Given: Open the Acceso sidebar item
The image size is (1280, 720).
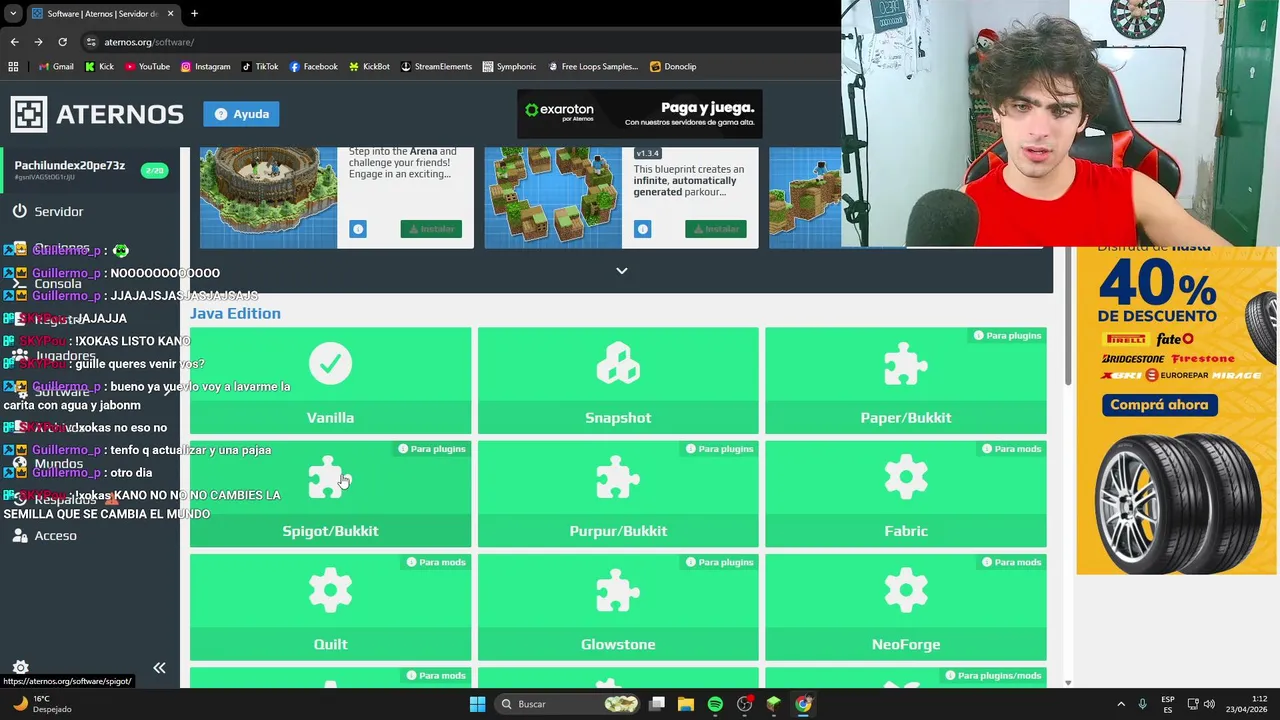Looking at the screenshot, I should 44,536.
